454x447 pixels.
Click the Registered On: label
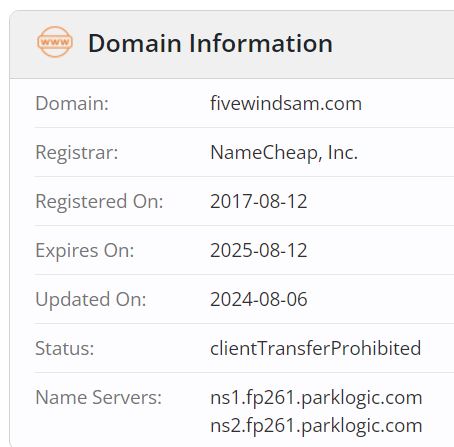point(99,201)
